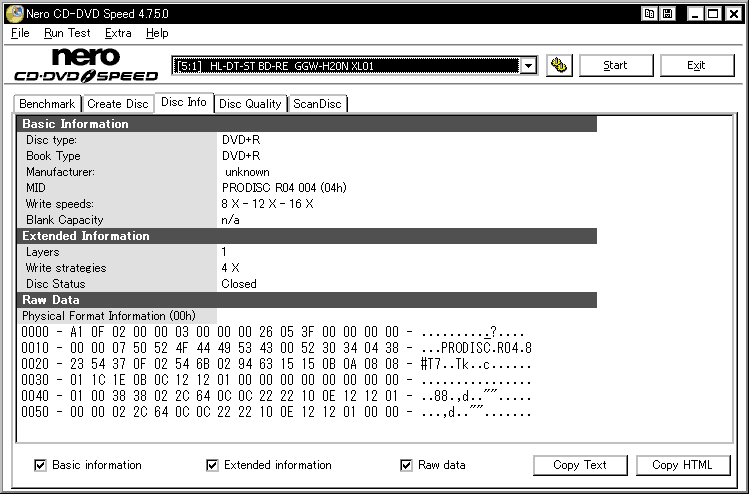Click the Copy HTML button

[x=683, y=465]
